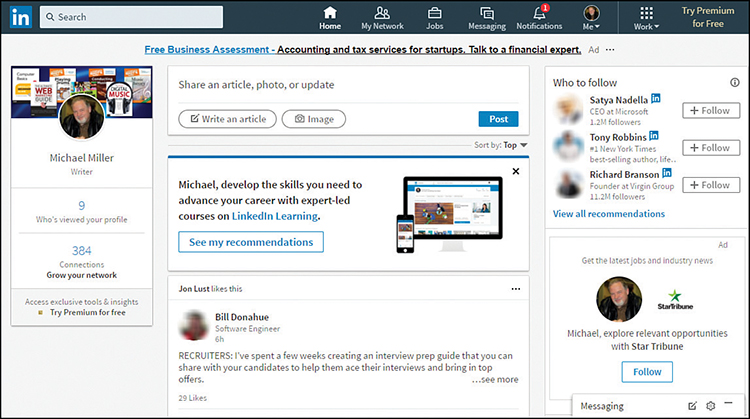Click Share an article, photo, or update box
Screen dimensions: 750x419
coord(348,85)
